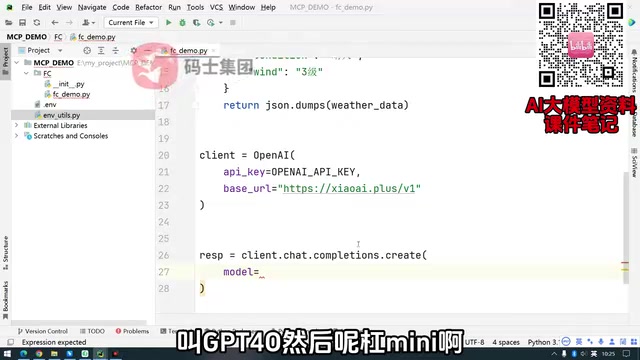This screenshot has width=640, height=360.
Task: Click the Save All toolbar icon
Action: click(x=22, y=22)
